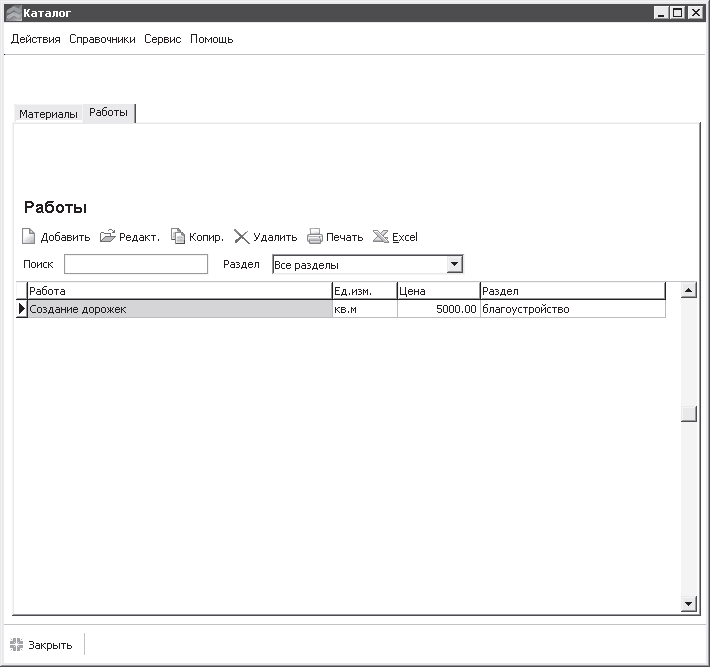Select the Создание дорожек table row

point(341,309)
